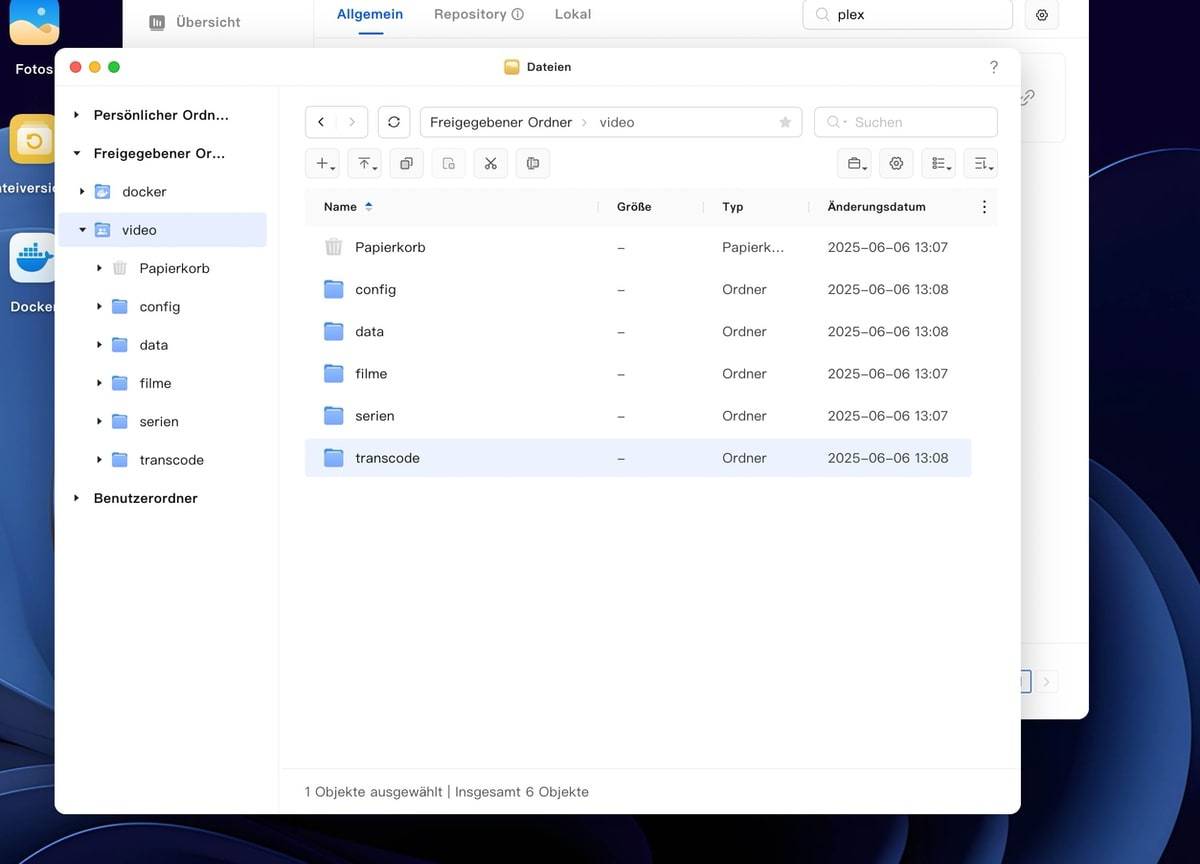Viewport: 1200px width, 864px height.
Task: Add the video folder to favorites (star)
Action: (785, 122)
